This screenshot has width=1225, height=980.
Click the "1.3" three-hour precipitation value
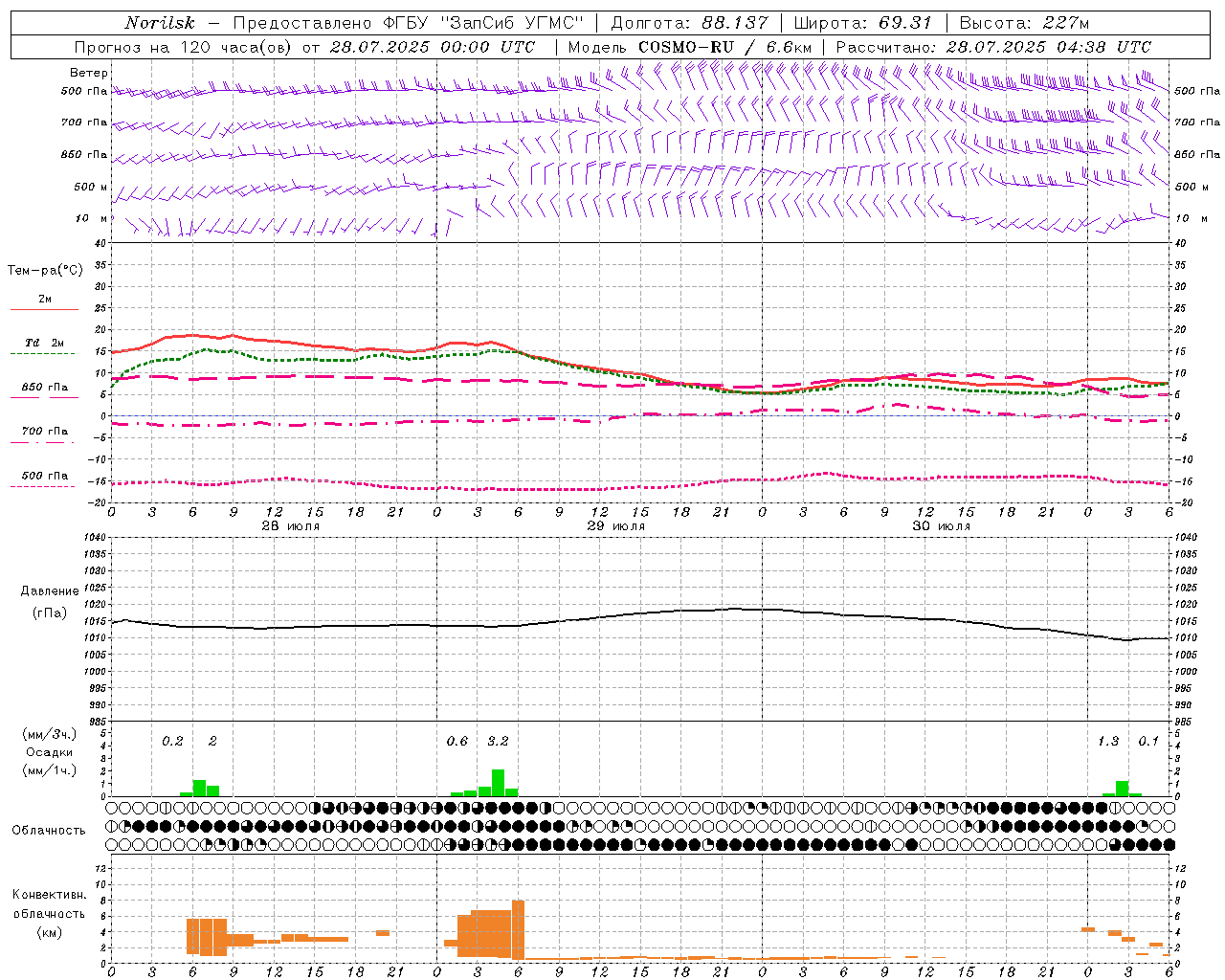[x=1108, y=741]
